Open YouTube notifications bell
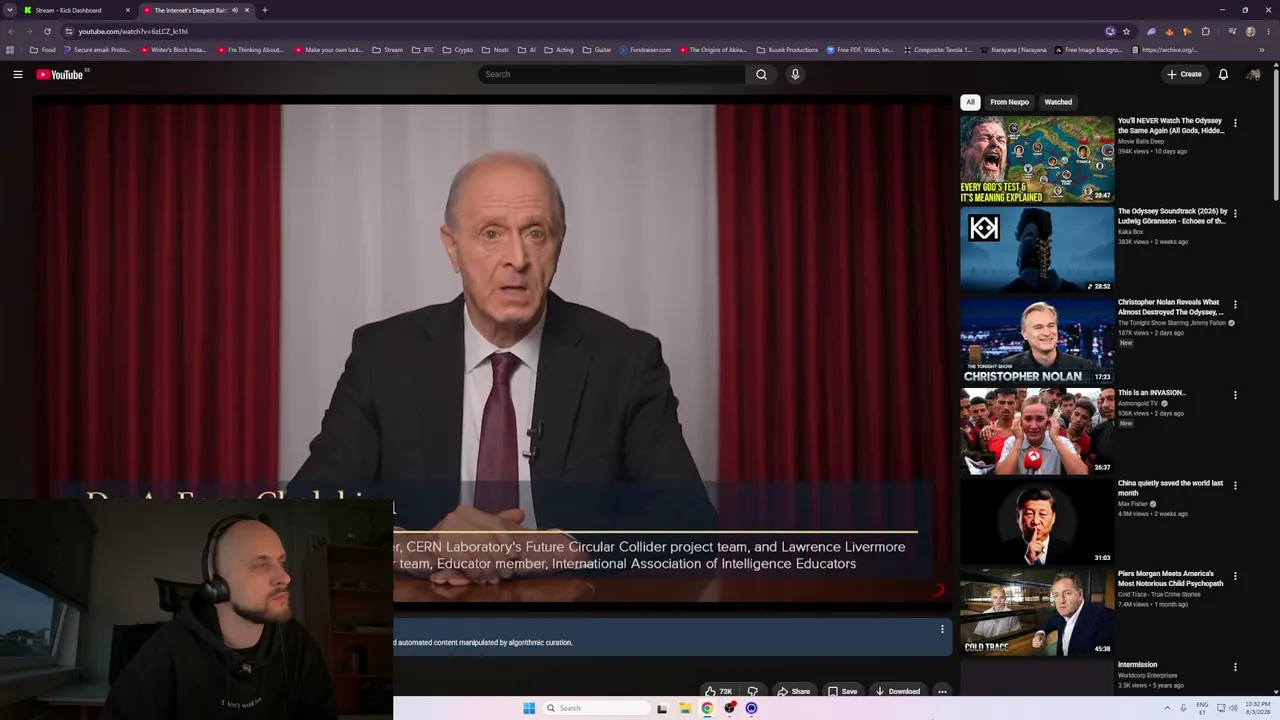Screen dimensions: 1280x720 coord(1223,74)
